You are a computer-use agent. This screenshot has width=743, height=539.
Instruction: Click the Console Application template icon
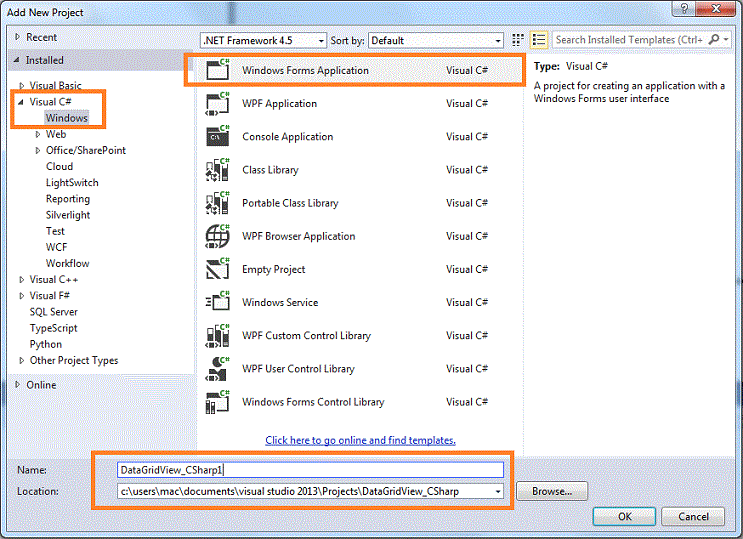tap(217, 136)
